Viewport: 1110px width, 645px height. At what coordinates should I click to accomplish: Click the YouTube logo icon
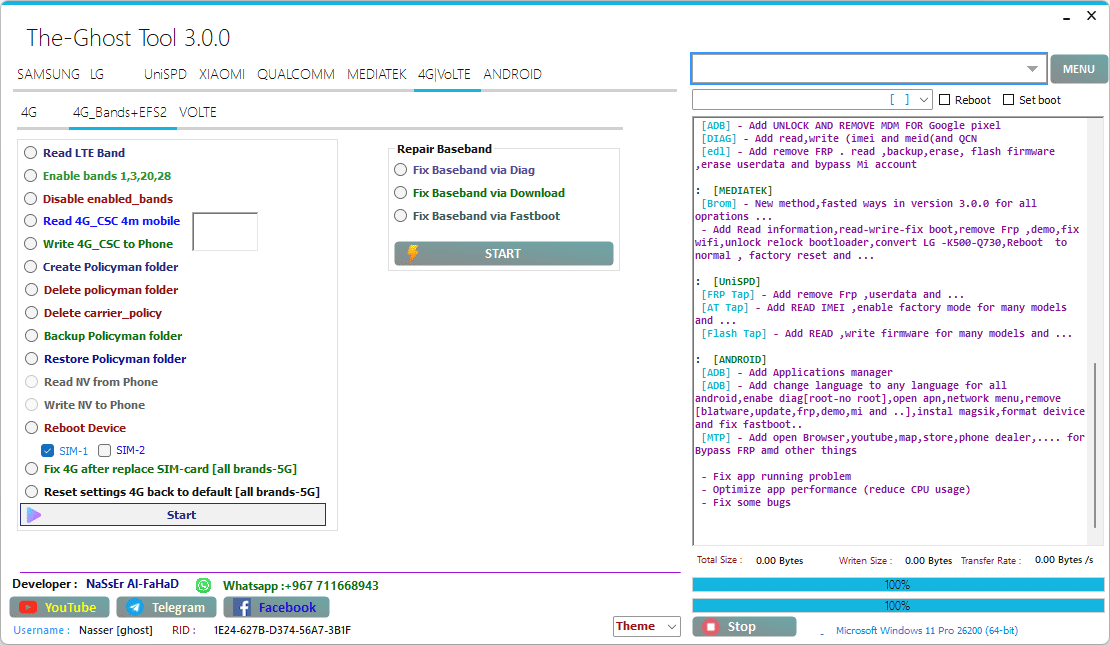click(28, 607)
